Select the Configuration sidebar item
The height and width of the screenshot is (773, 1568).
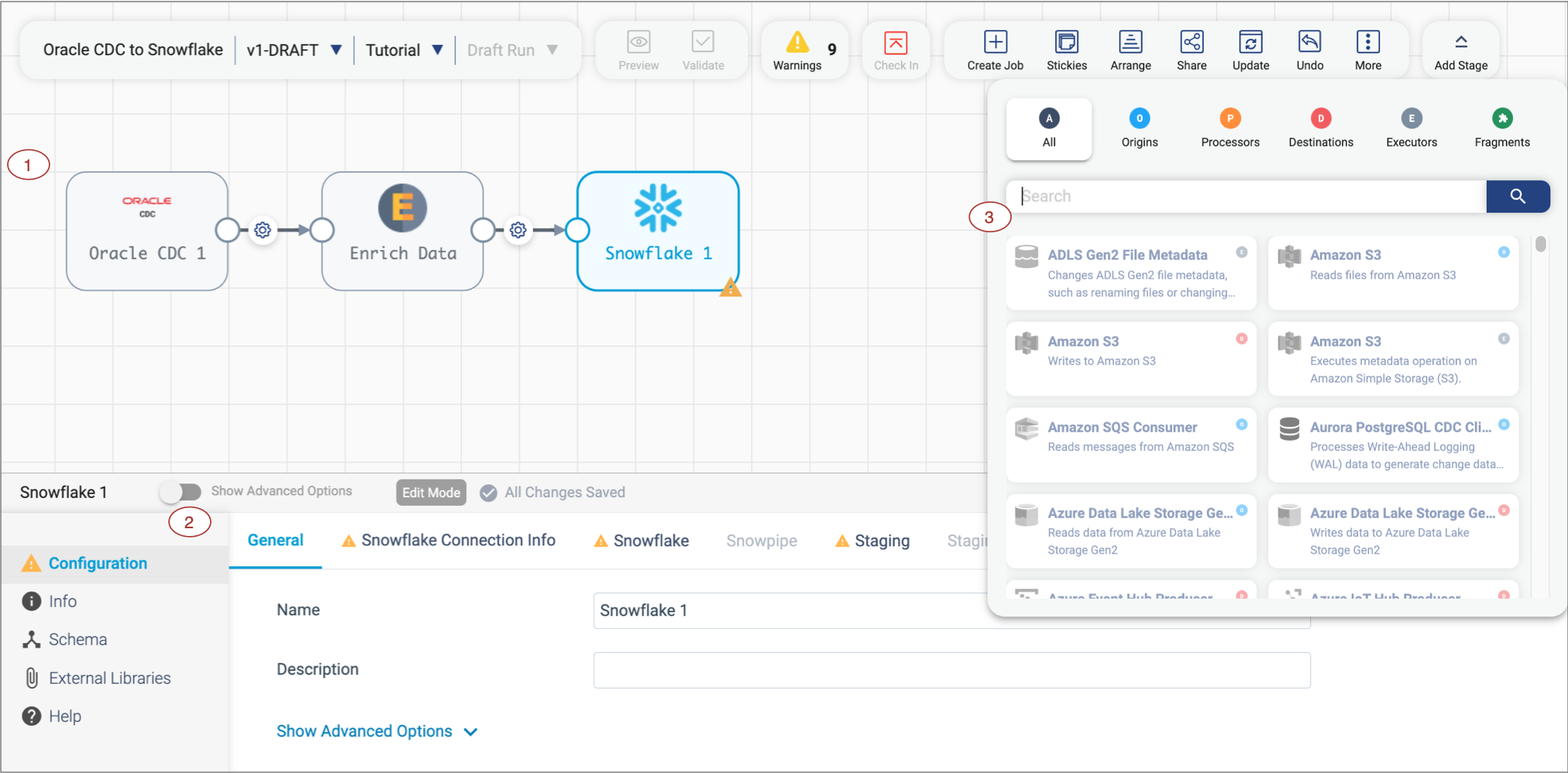coord(115,563)
